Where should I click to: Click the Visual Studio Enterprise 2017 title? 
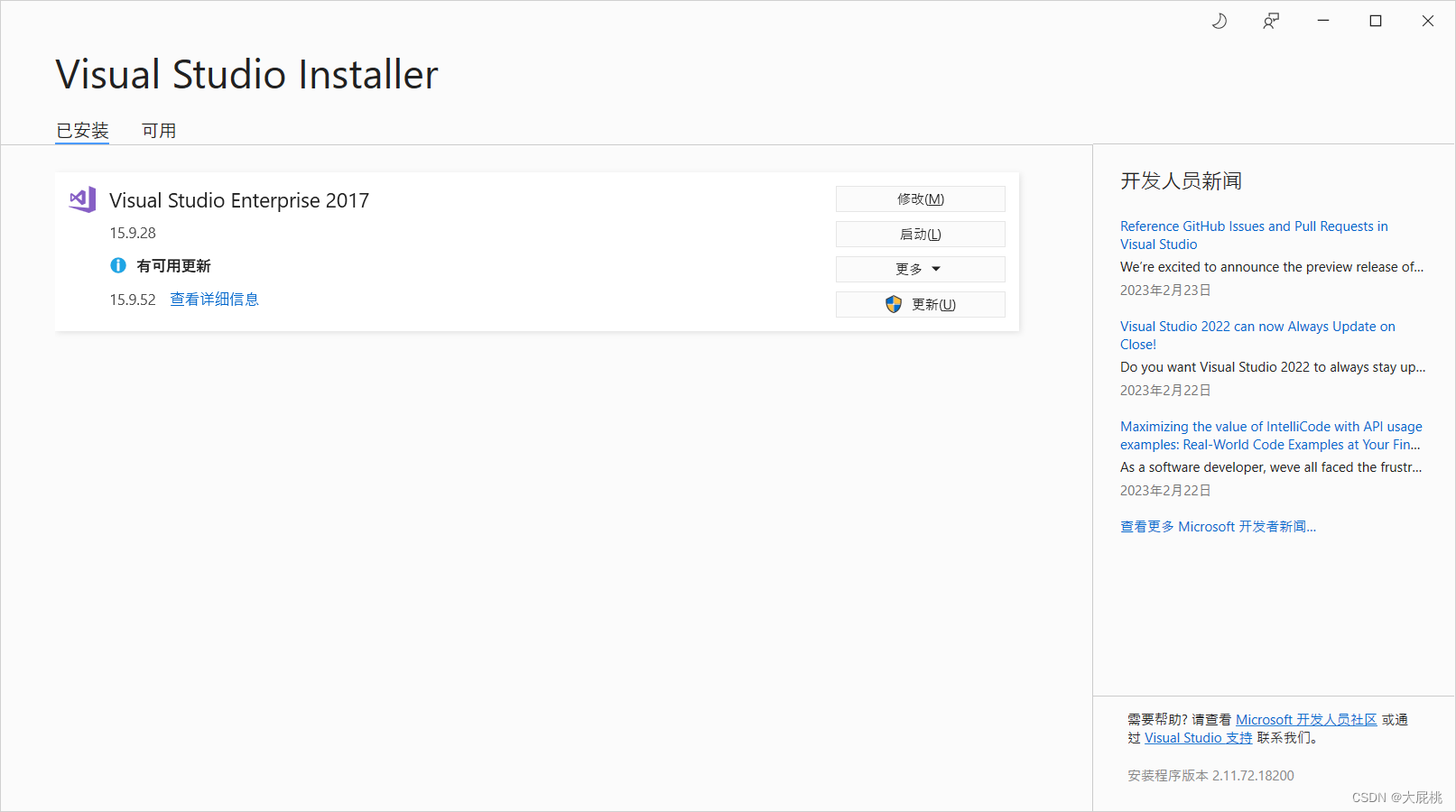(x=239, y=200)
